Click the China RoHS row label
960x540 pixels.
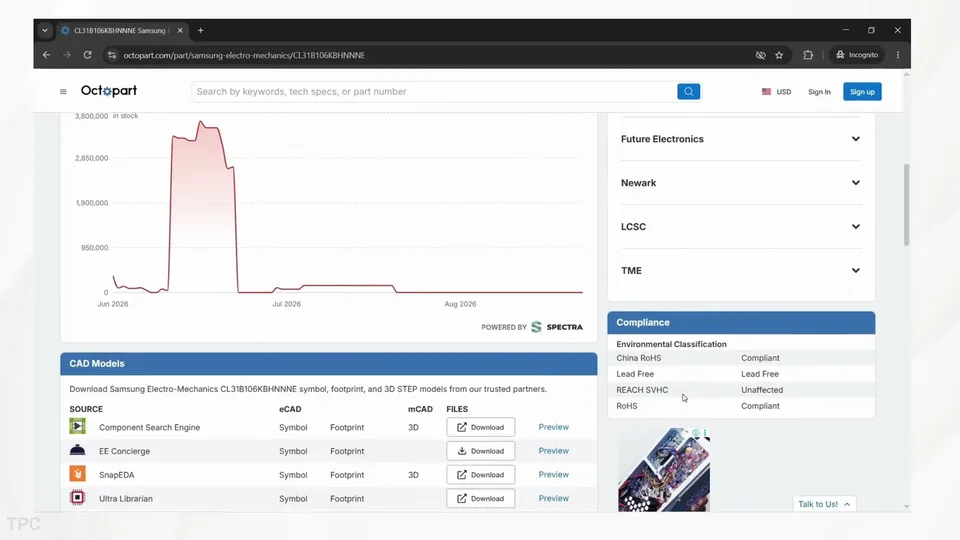point(639,358)
